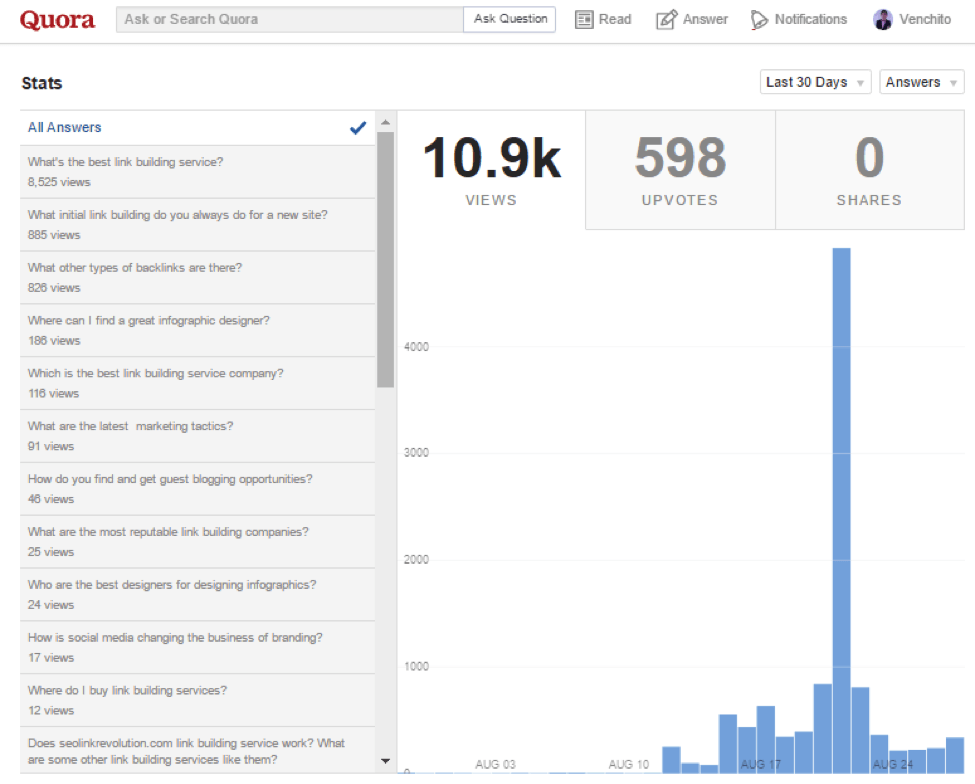Open the Answers filter dropdown
The height and width of the screenshot is (784, 975).
coord(922,82)
